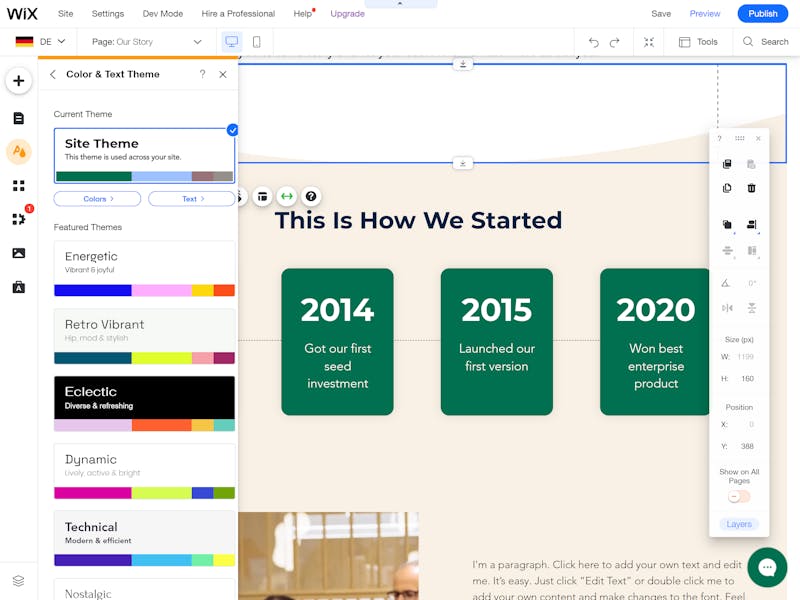Save the site
The image size is (800, 600).
pyautogui.click(x=661, y=14)
